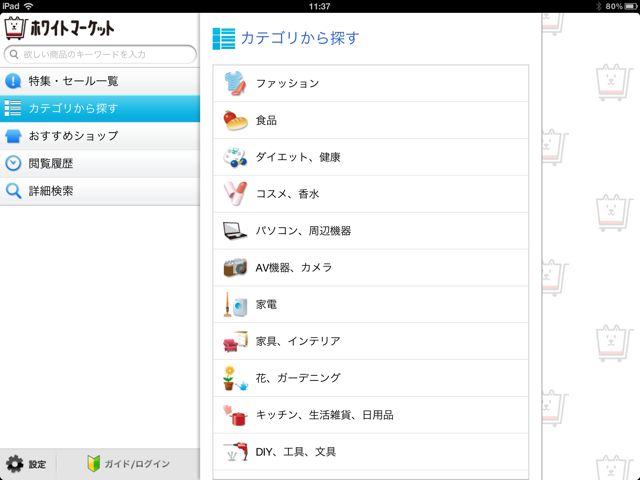
Task: Focus the product keyword search field
Action: tap(100, 54)
